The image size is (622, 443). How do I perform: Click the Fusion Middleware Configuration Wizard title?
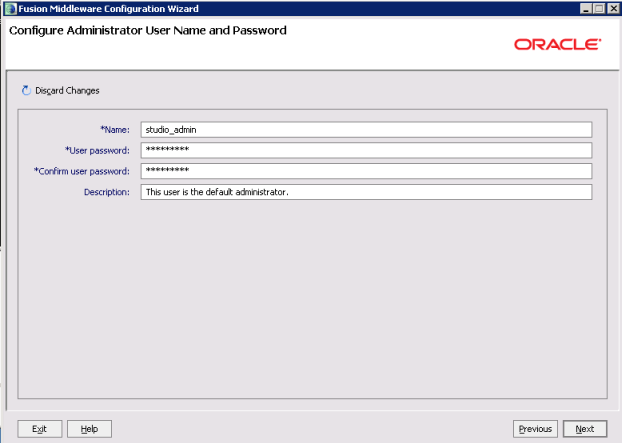[108, 9]
